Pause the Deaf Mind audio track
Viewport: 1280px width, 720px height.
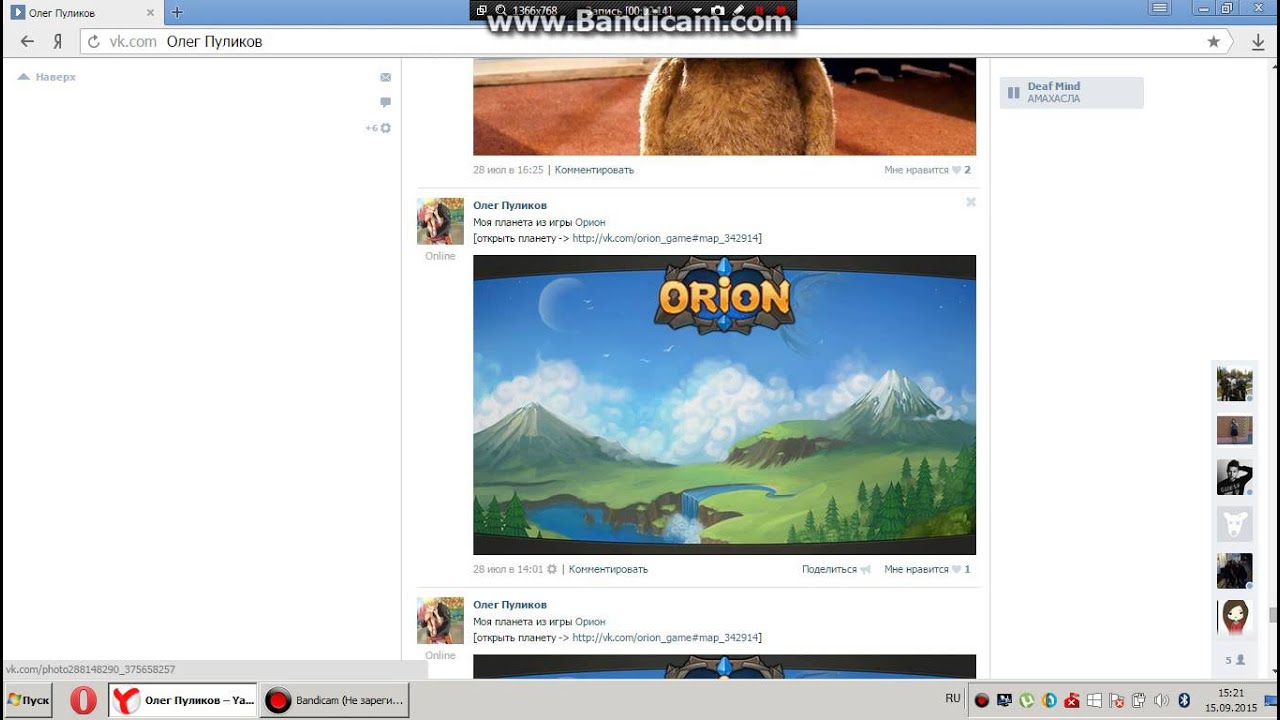[x=1013, y=93]
